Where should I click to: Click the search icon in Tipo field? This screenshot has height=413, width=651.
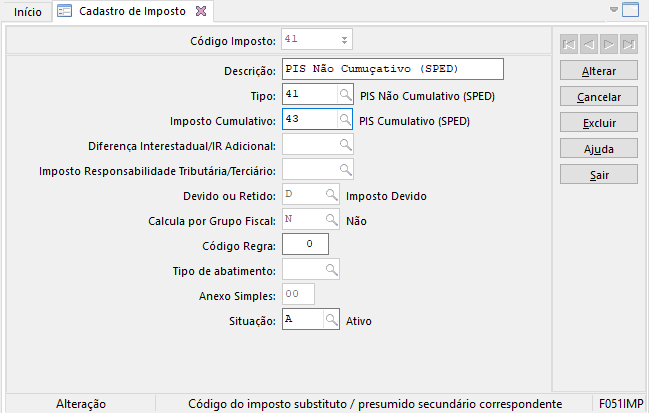pyautogui.click(x=345, y=95)
